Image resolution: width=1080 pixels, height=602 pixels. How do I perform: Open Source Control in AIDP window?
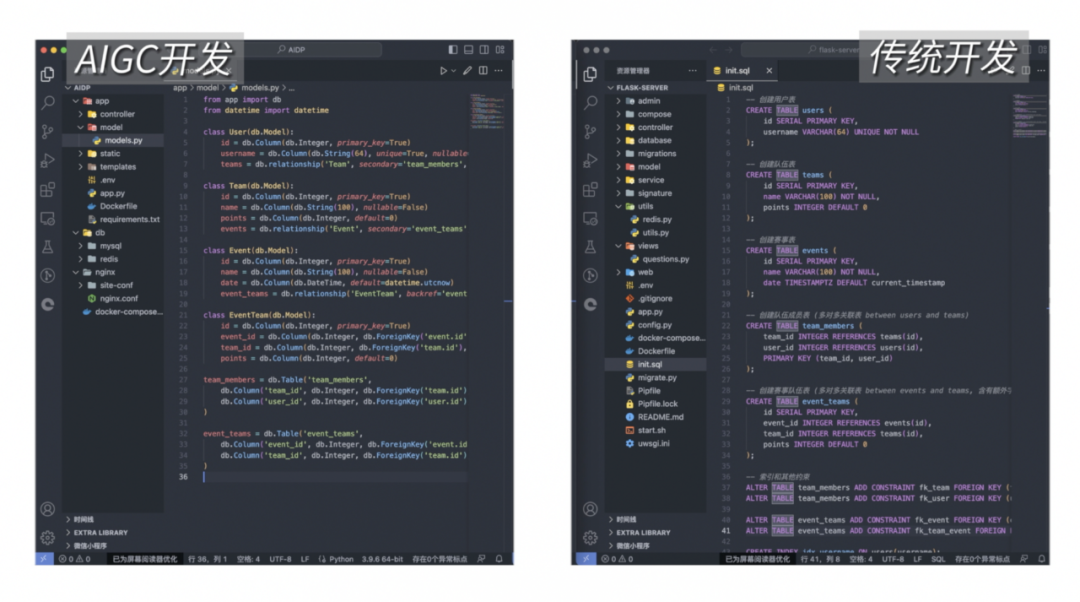(48, 132)
